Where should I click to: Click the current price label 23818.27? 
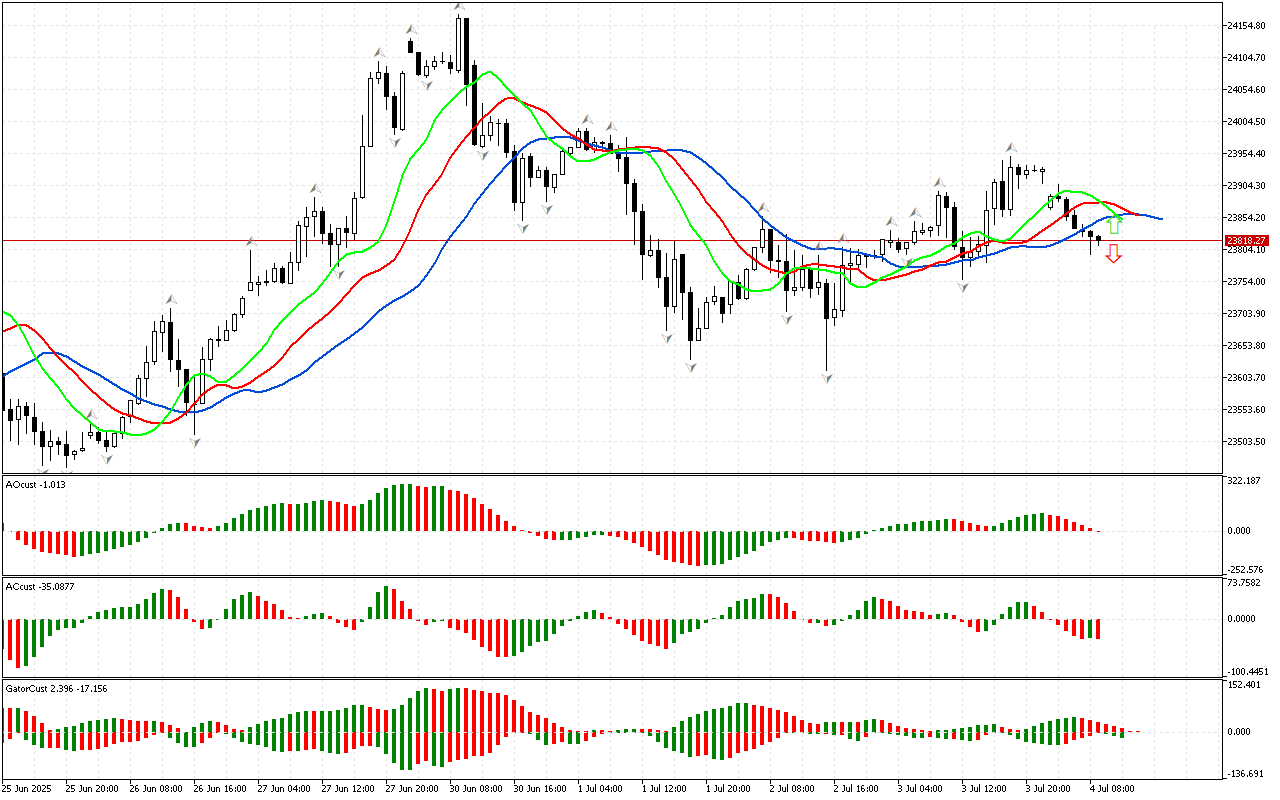(x=1246, y=241)
